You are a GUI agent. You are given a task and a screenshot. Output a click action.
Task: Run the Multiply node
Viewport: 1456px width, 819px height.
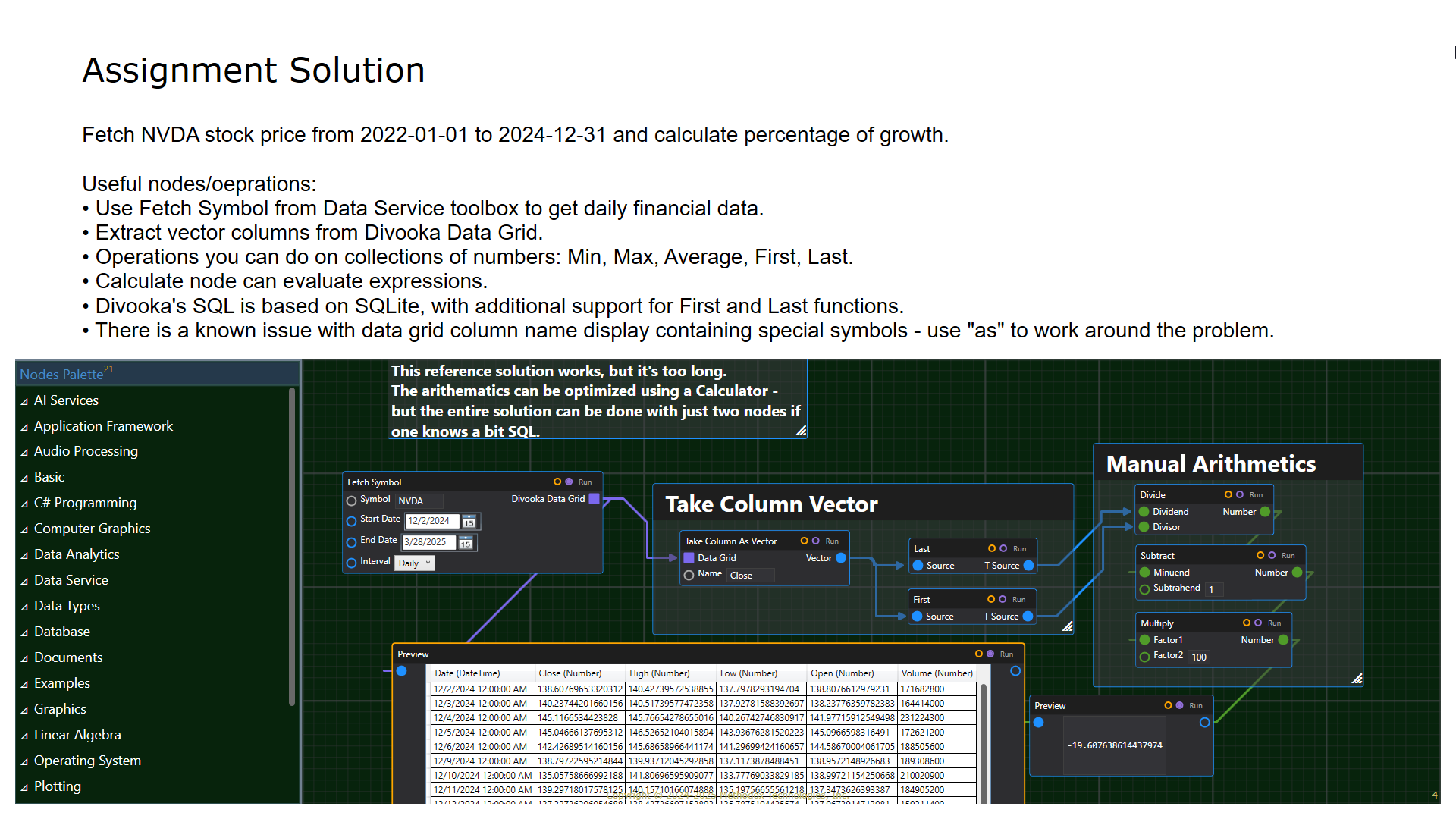click(1274, 623)
